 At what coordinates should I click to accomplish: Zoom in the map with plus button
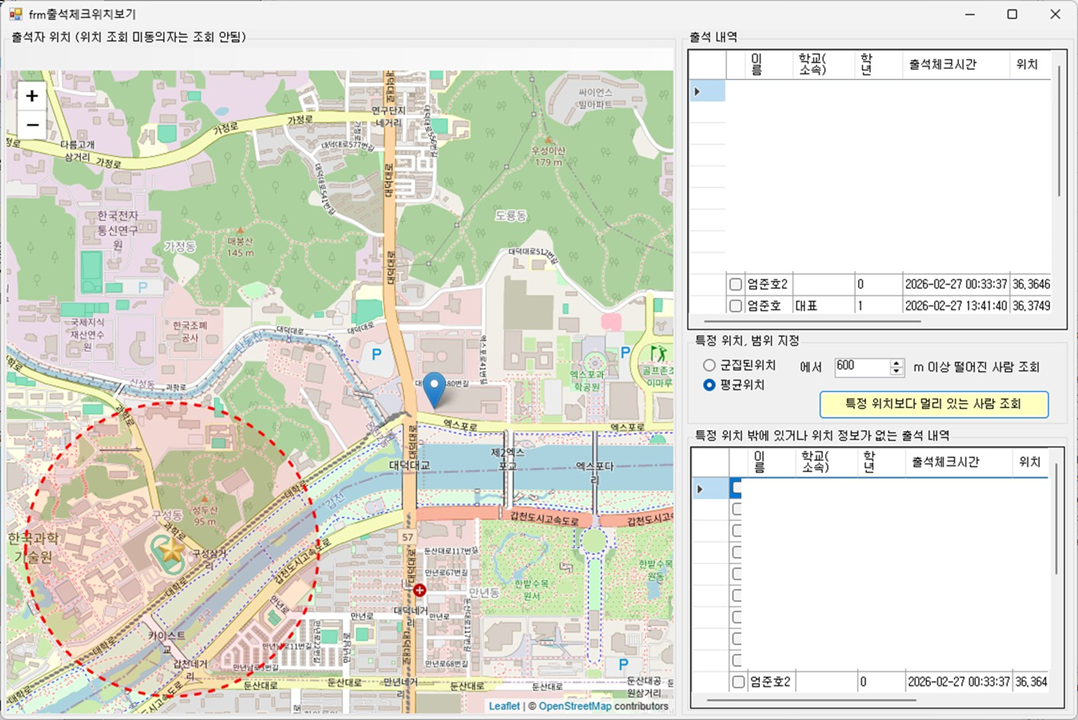coord(32,96)
